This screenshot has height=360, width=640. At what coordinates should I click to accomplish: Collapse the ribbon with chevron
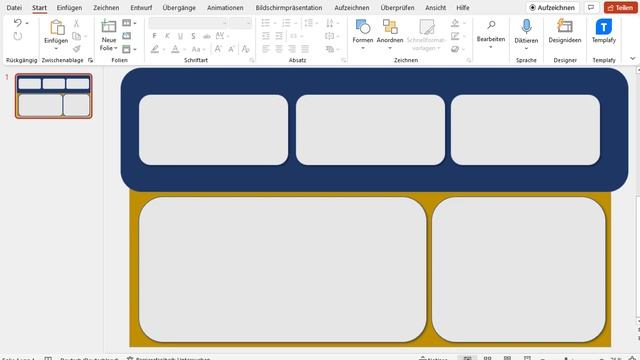632,59
